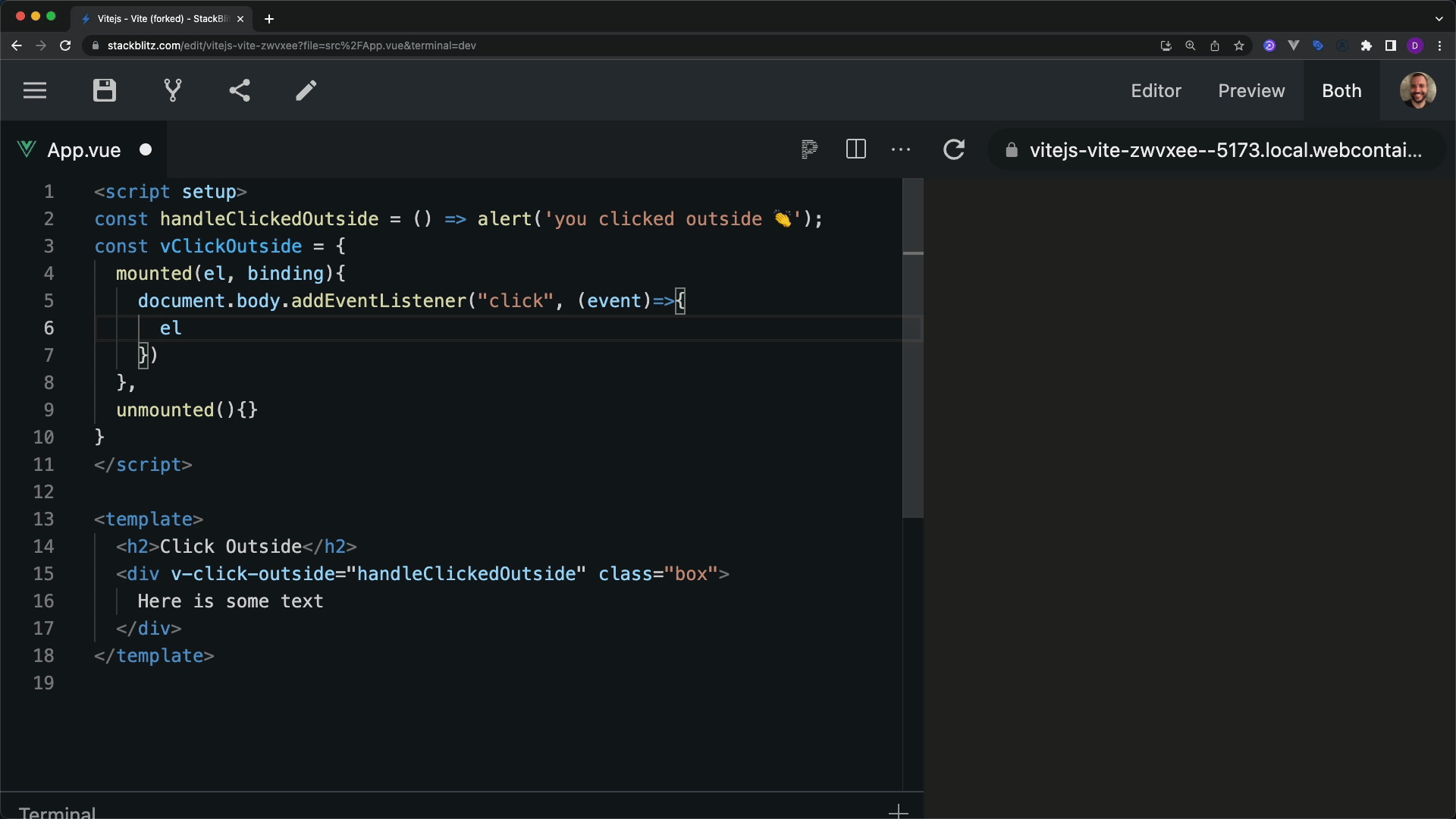The height and width of the screenshot is (819, 1456).
Task: Click the editor minimap scrollbar
Action: 913,349
